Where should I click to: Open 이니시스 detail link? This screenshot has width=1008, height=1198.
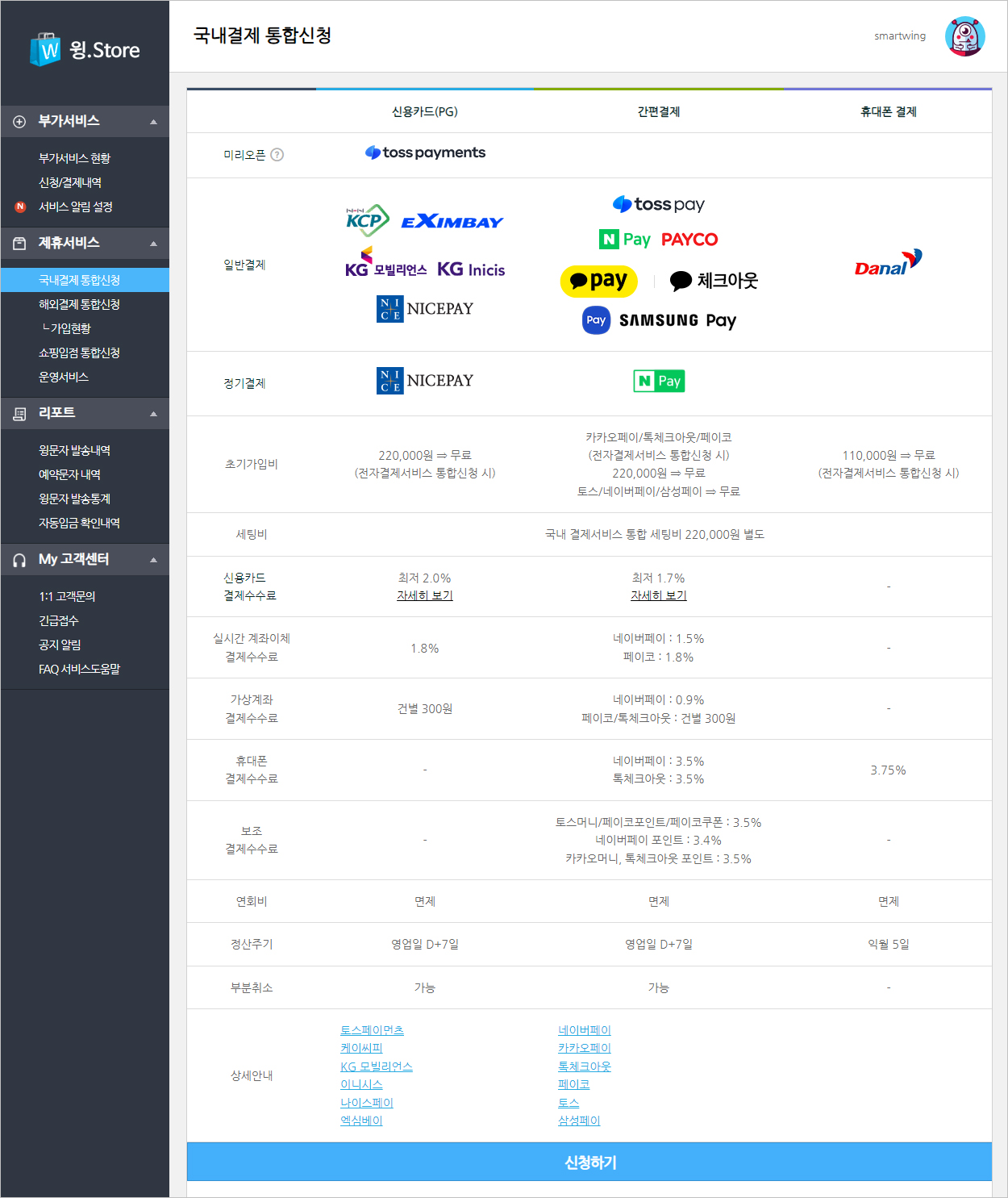tap(361, 1084)
